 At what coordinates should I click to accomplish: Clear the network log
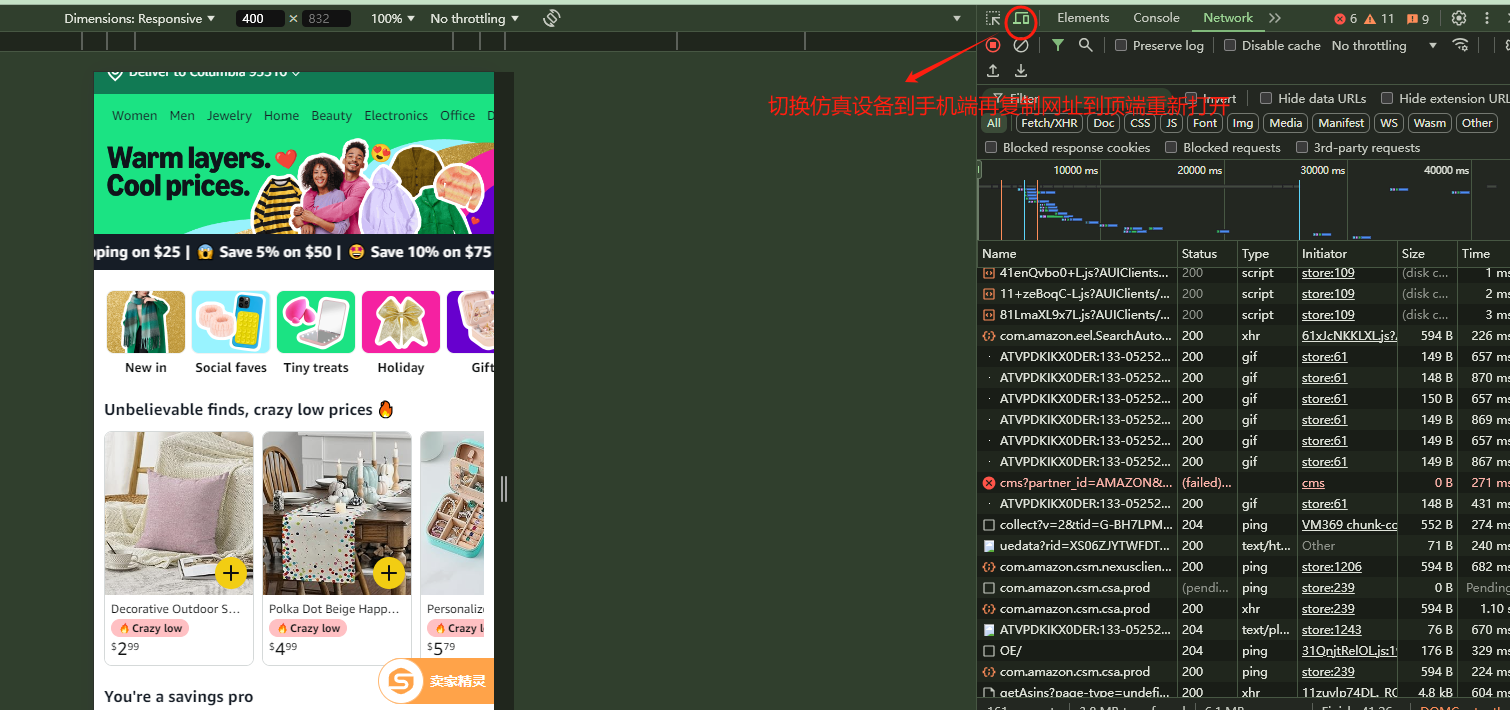click(1021, 45)
